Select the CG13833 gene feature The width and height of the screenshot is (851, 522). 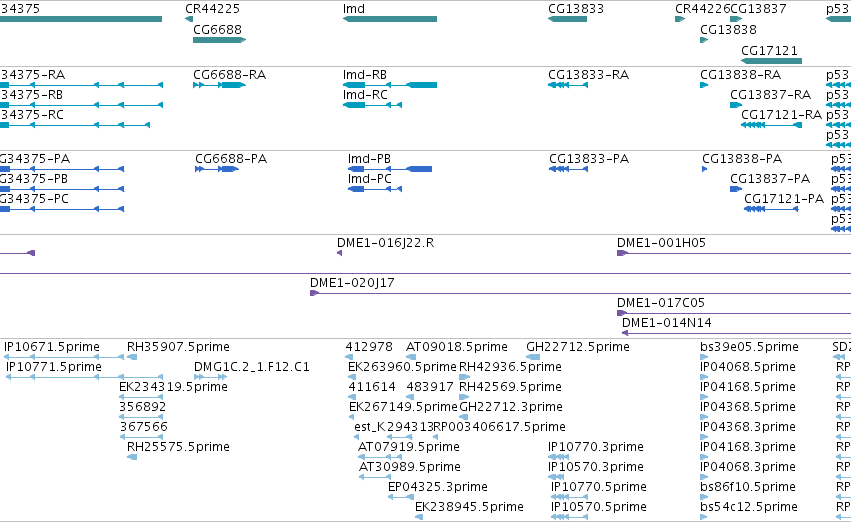[x=567, y=19]
